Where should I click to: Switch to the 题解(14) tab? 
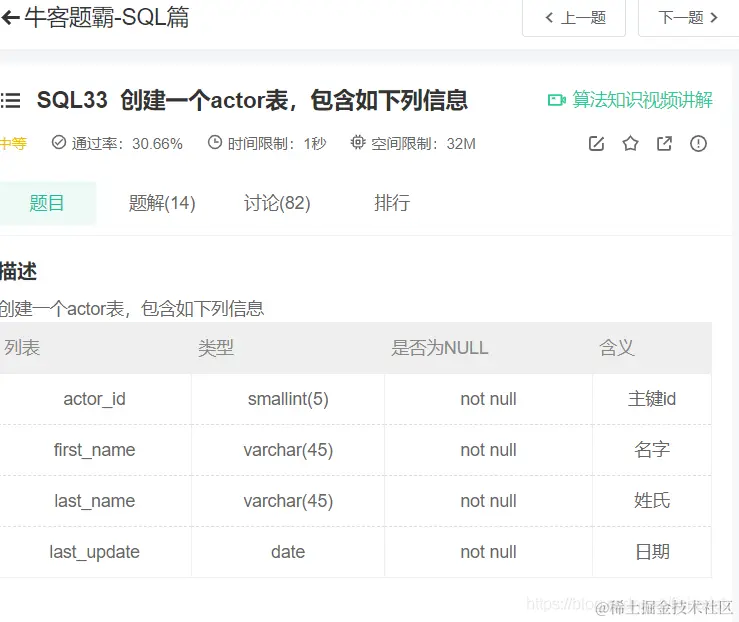click(162, 203)
